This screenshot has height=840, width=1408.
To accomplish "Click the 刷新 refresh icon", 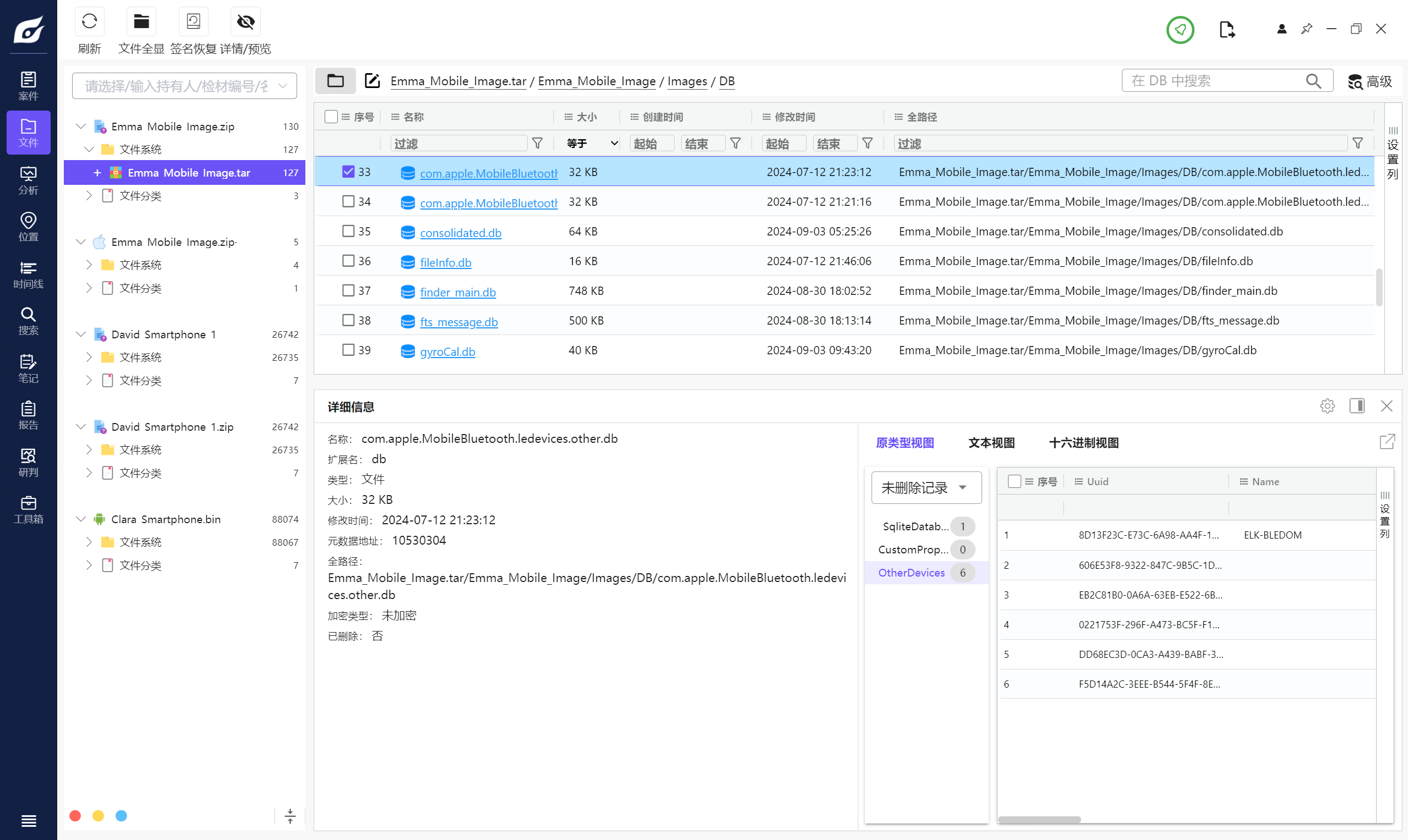I will (x=90, y=22).
